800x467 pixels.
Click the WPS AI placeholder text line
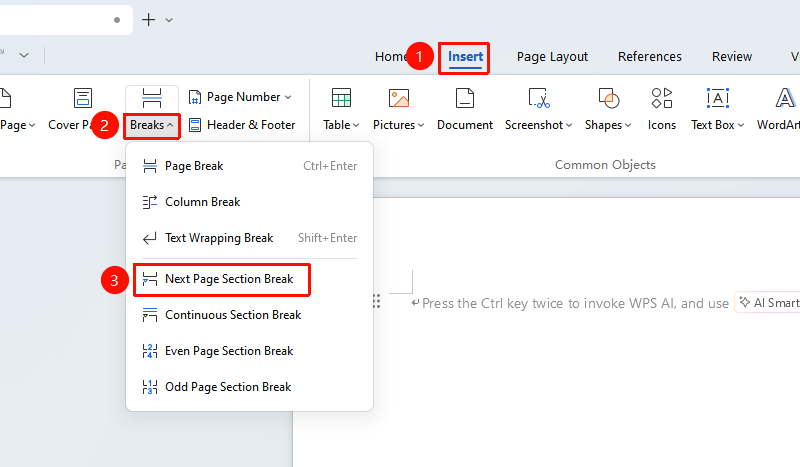[x=576, y=303]
